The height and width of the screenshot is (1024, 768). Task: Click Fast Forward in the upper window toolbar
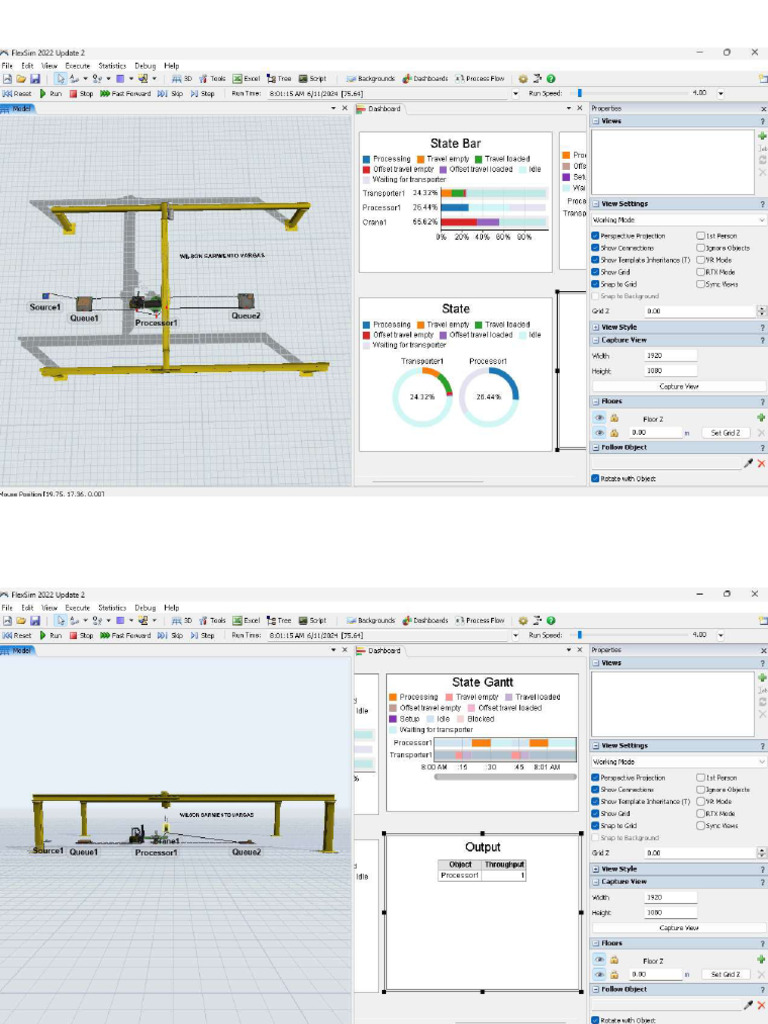(x=125, y=93)
